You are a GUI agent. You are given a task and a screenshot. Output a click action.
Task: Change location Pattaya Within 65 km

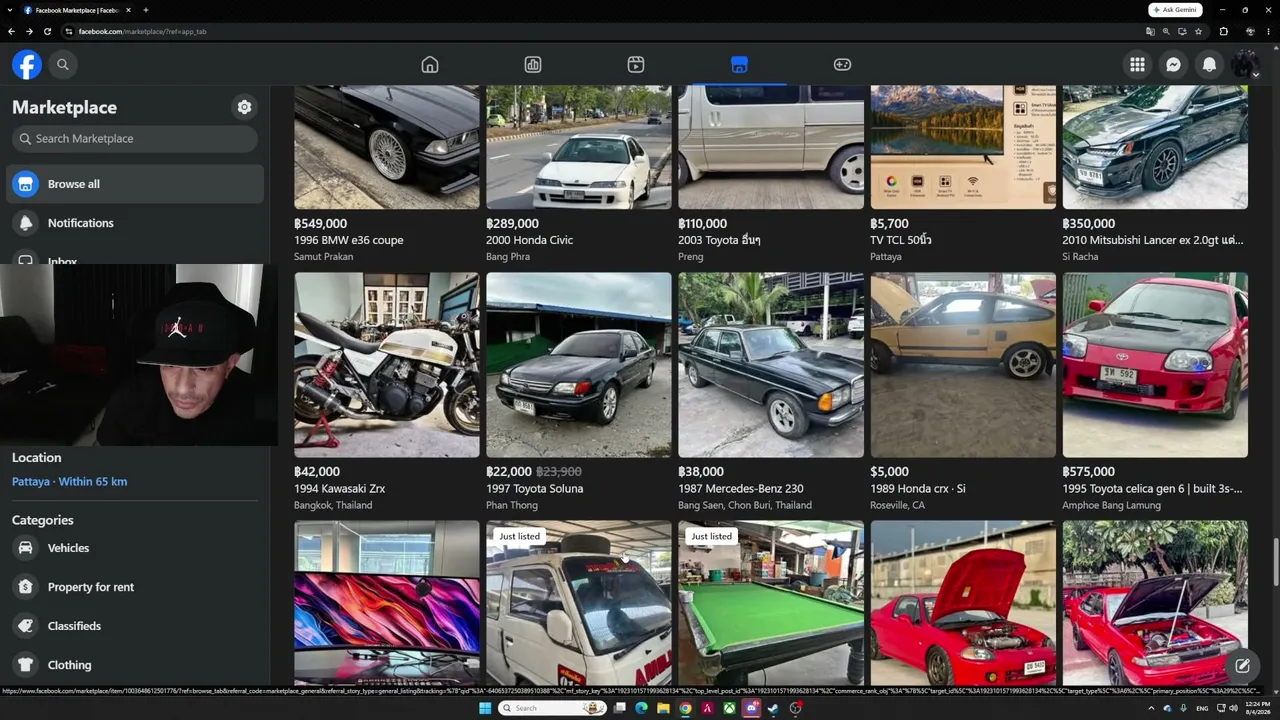69,482
